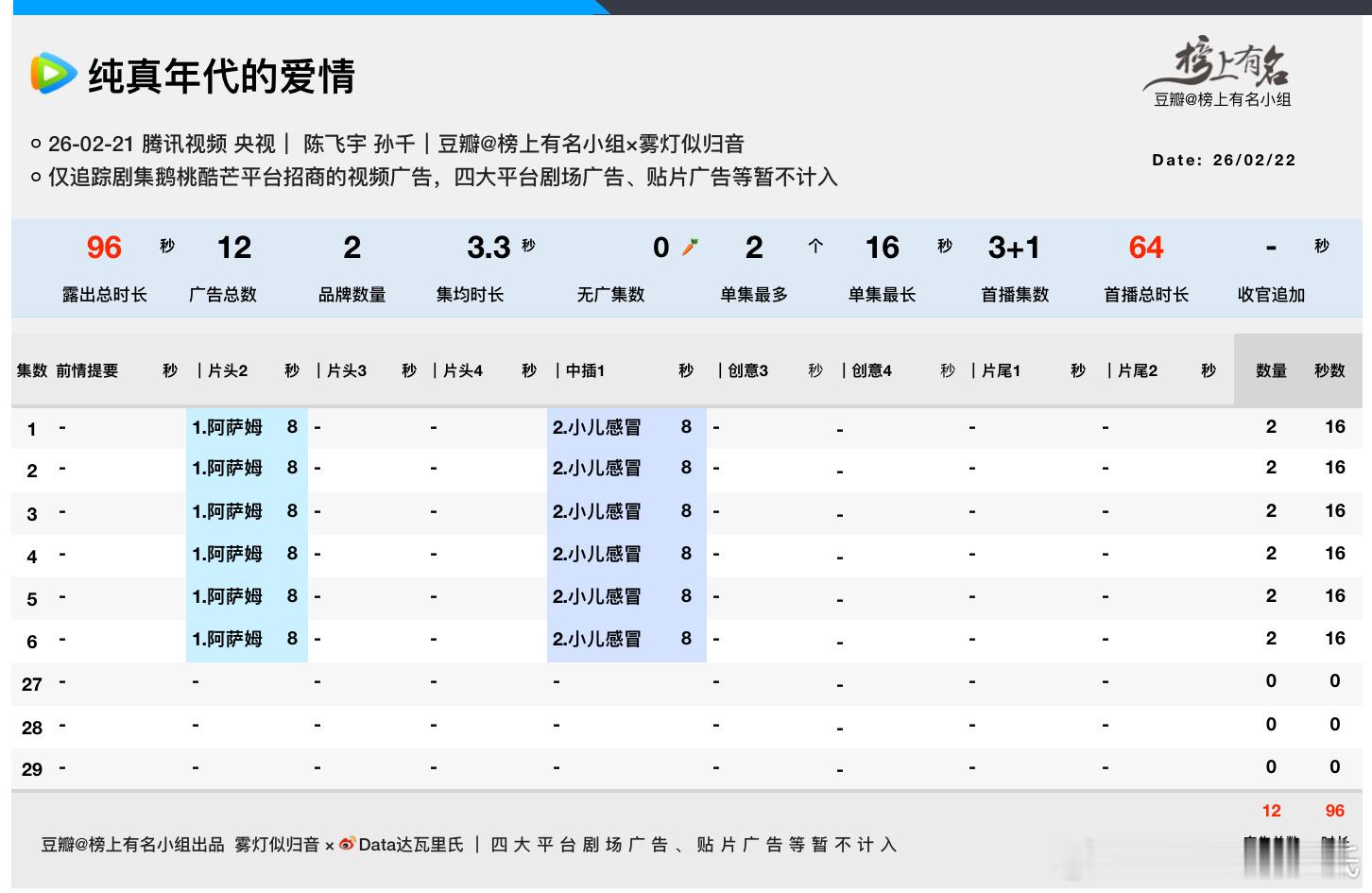Click the note line starting 仅追踪剧集鹅桃酷芒
The height and width of the screenshot is (893, 1372).
point(443,177)
